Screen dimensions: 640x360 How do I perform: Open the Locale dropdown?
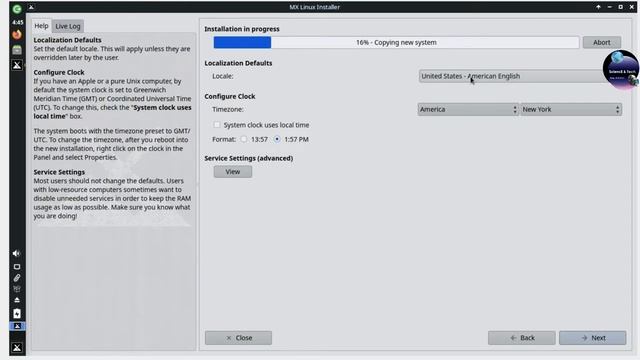tap(520, 76)
